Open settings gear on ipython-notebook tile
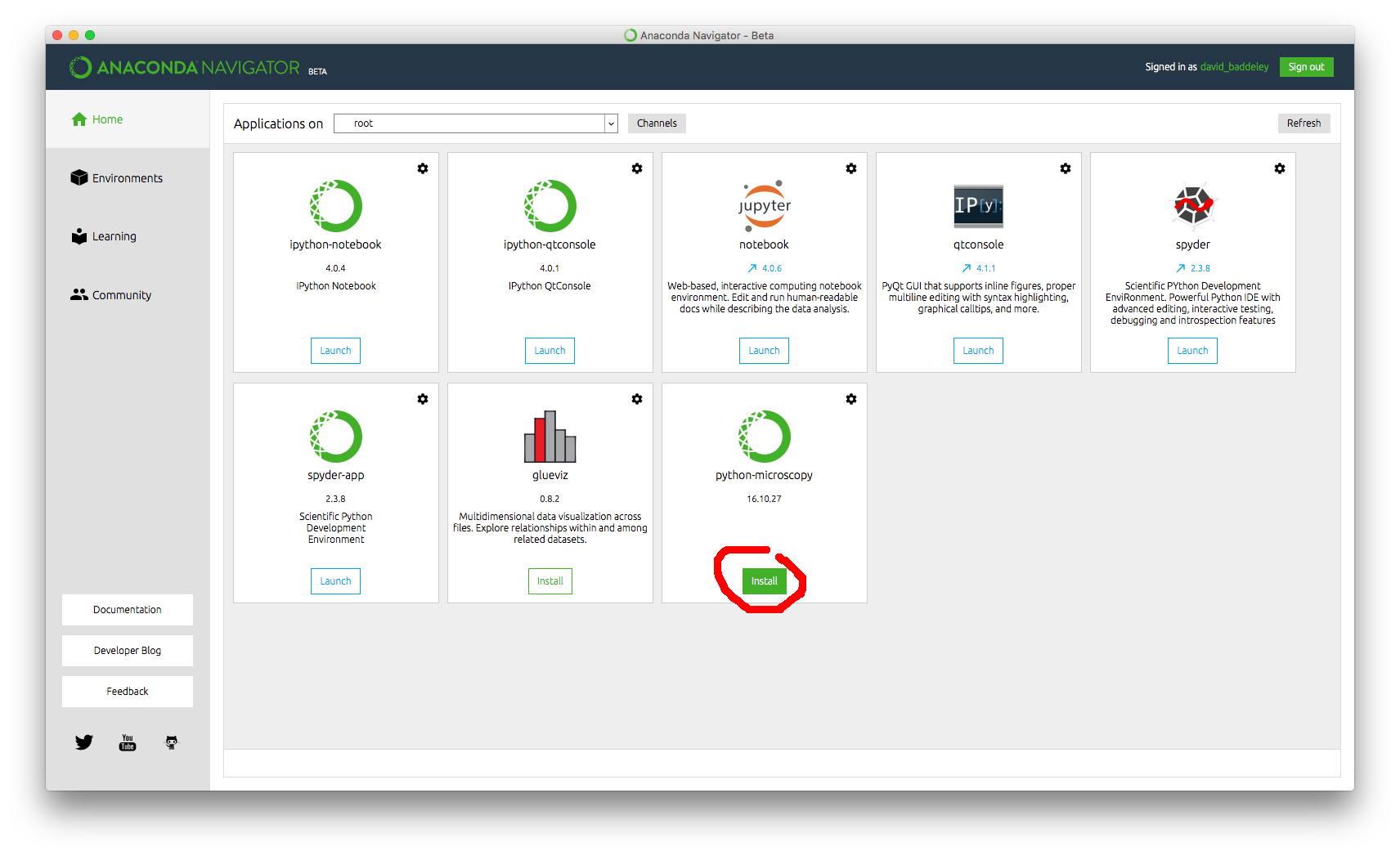The height and width of the screenshot is (856, 1400). [x=423, y=168]
